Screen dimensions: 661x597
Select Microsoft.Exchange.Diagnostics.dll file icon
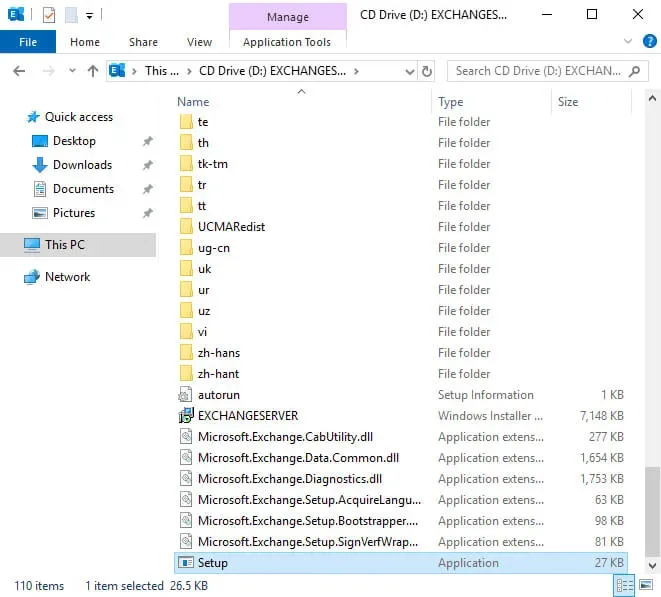click(x=186, y=479)
